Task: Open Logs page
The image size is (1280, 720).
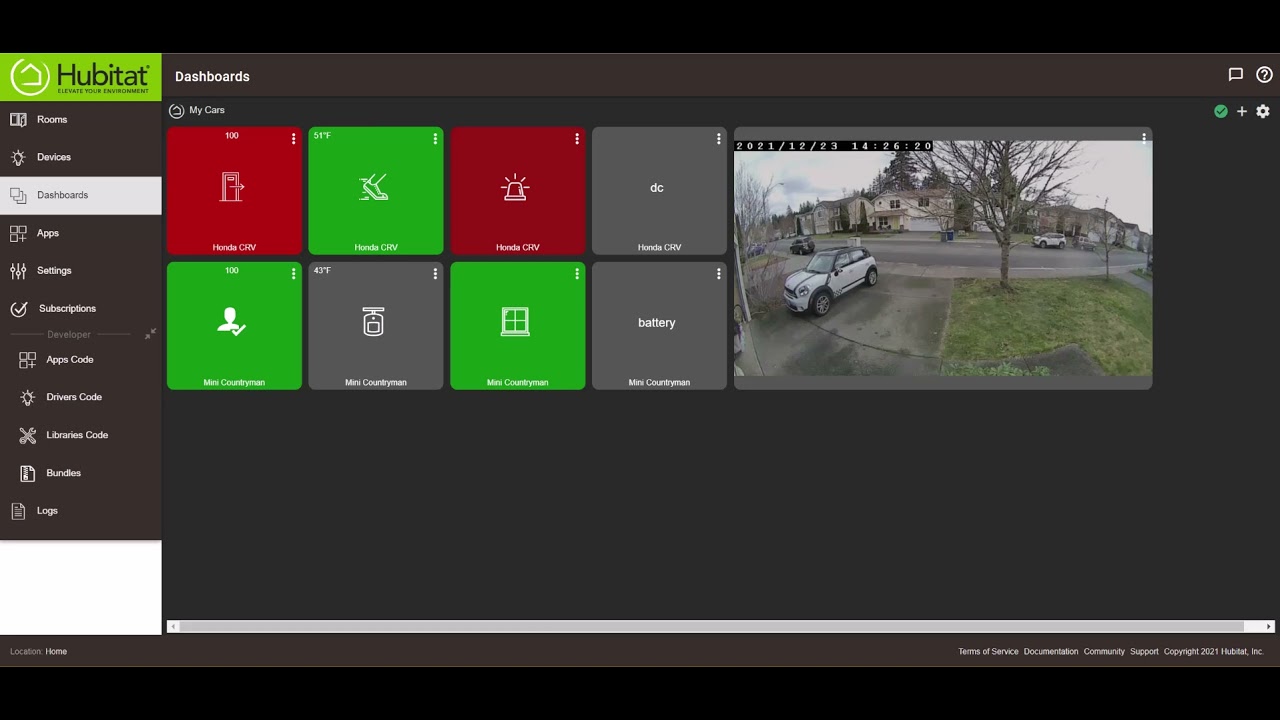Action: [80, 510]
